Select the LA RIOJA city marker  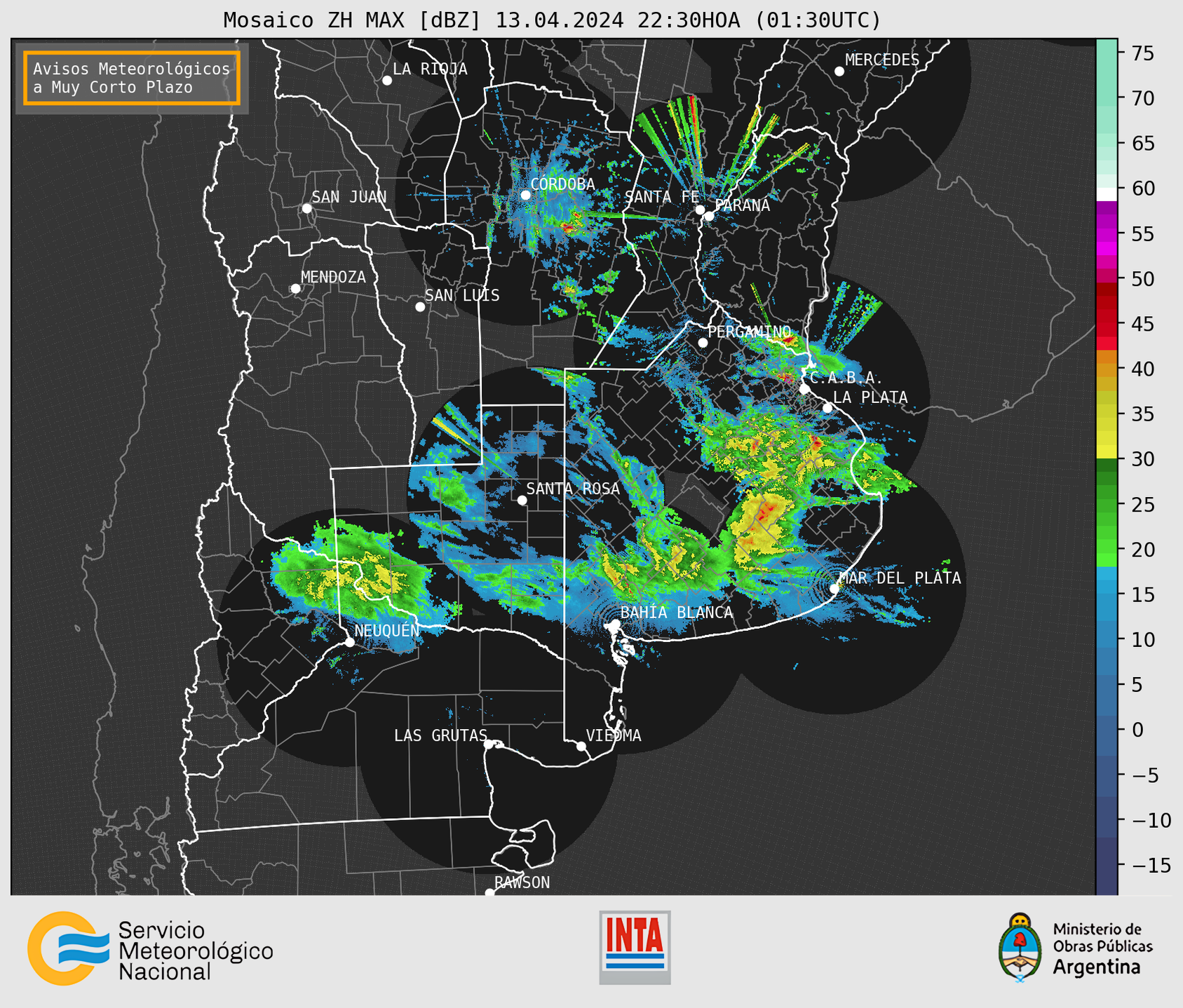click(x=387, y=81)
